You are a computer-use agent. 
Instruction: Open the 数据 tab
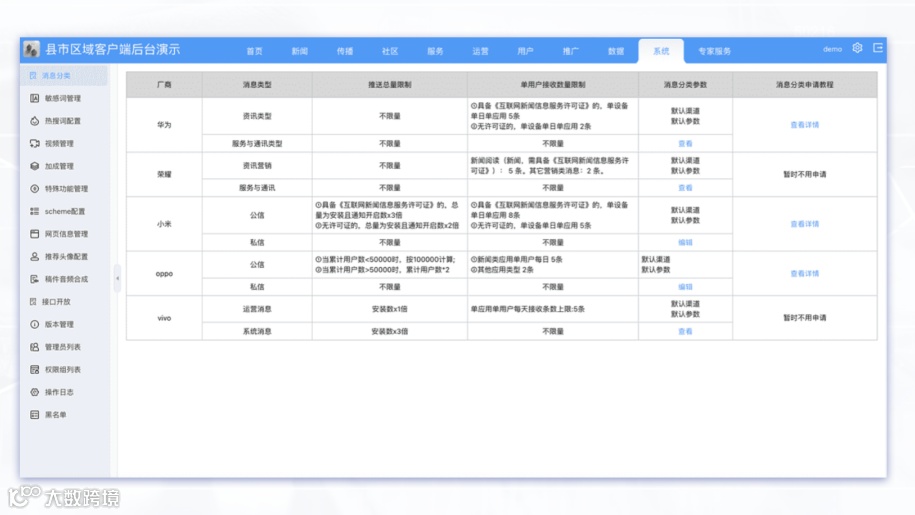[x=616, y=51]
